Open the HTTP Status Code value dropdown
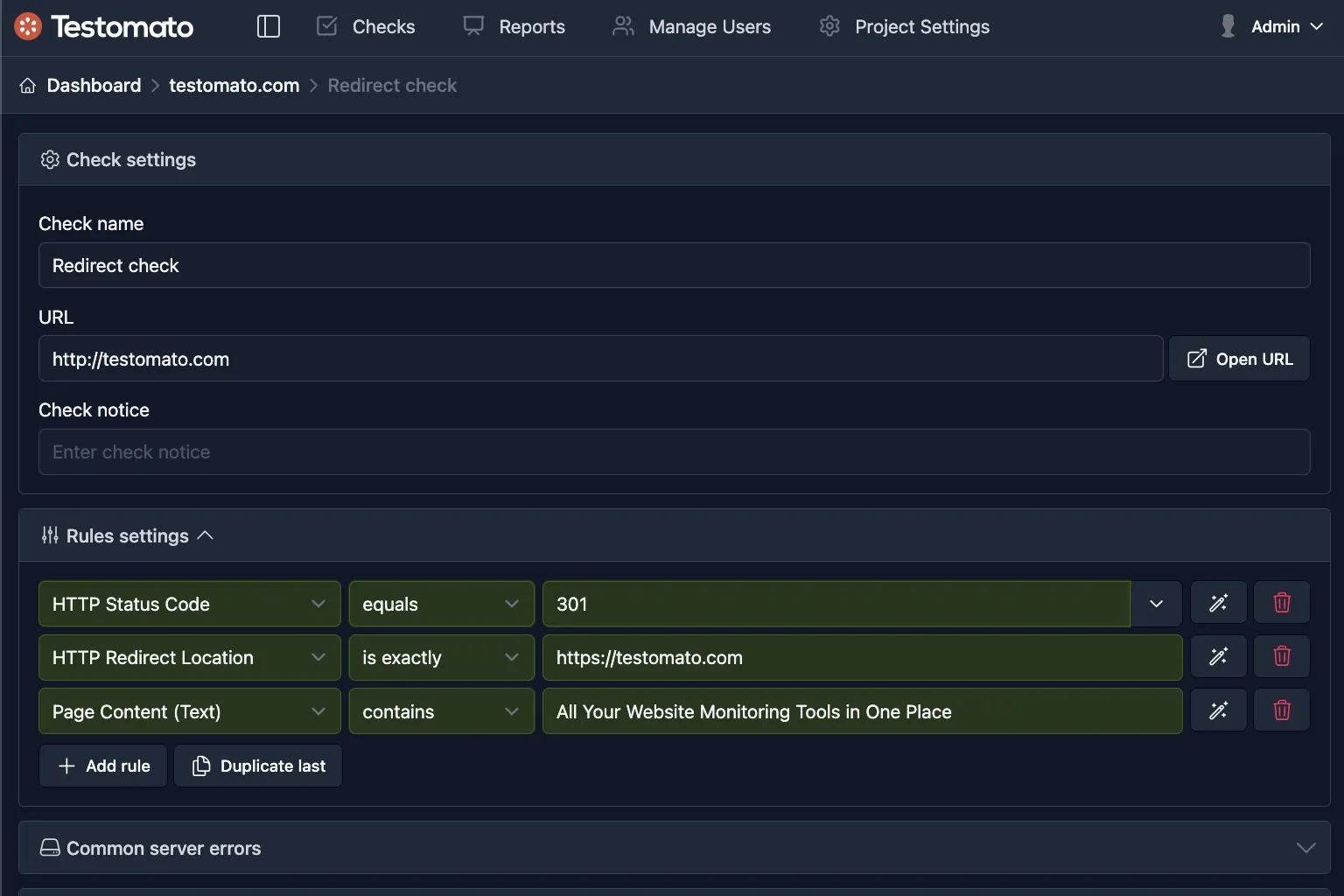The width and height of the screenshot is (1344, 896). (x=1156, y=604)
